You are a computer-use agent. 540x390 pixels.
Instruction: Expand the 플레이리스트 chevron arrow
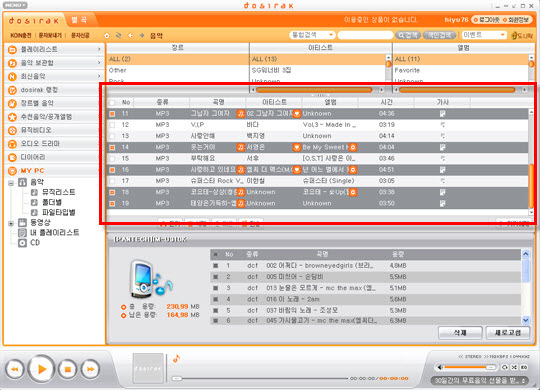(99, 50)
